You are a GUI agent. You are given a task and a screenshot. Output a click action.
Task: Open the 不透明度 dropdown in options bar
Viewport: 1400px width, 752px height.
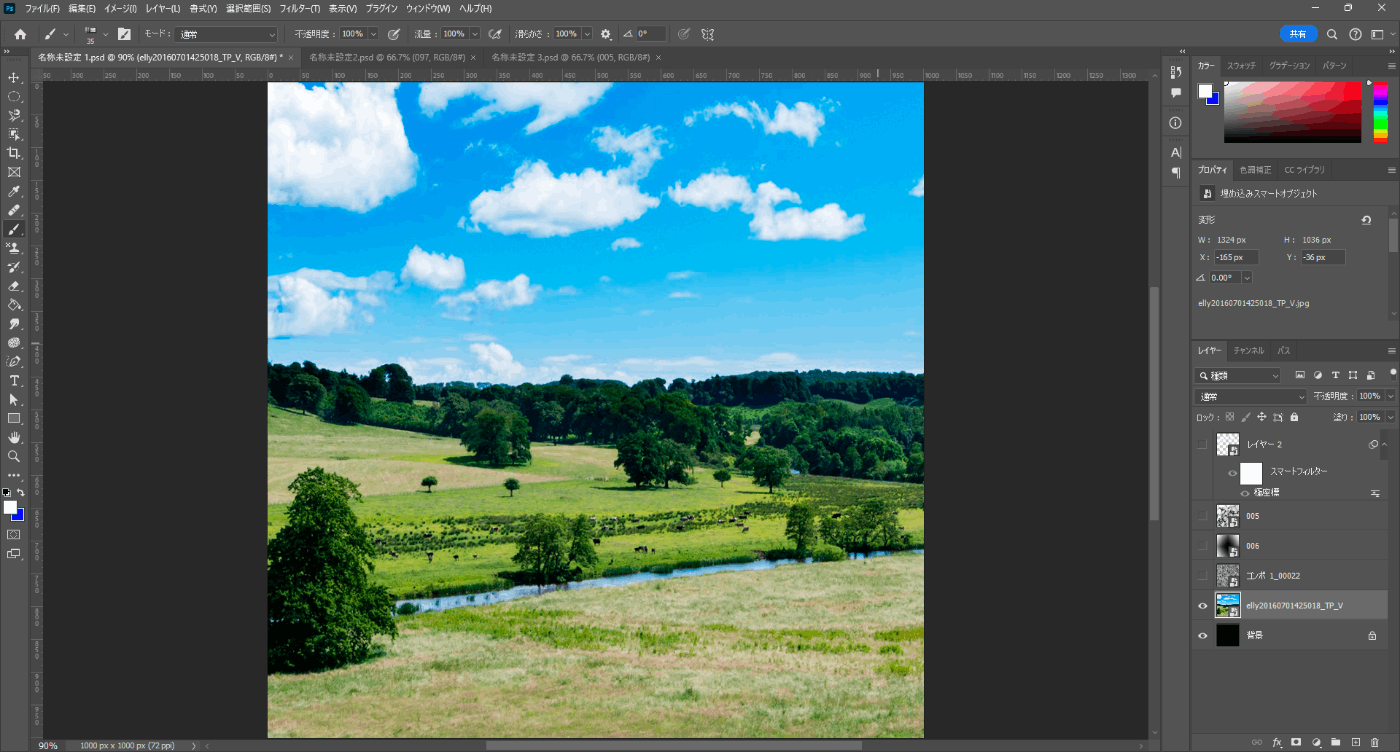375,34
